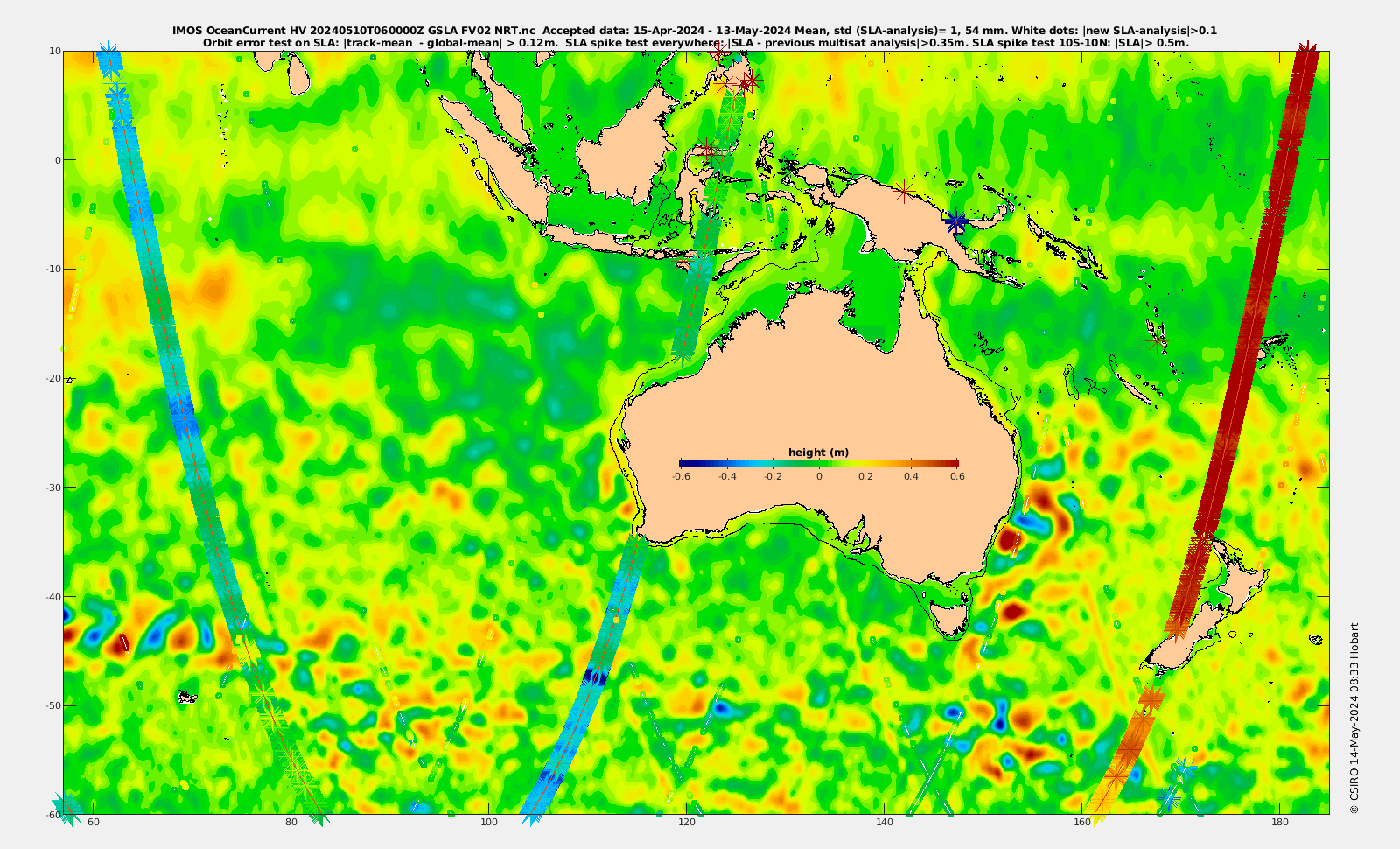Click the longitude axis label '180'

1280,823
